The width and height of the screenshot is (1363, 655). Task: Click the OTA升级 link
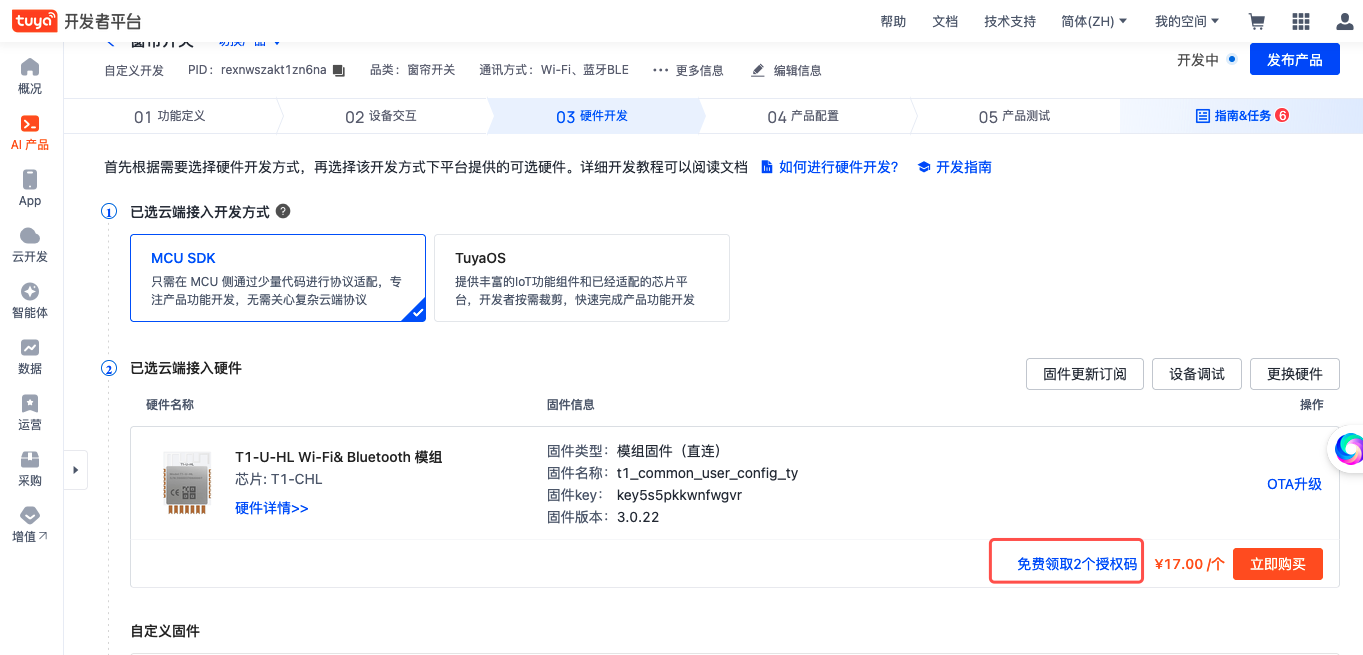coord(1294,484)
